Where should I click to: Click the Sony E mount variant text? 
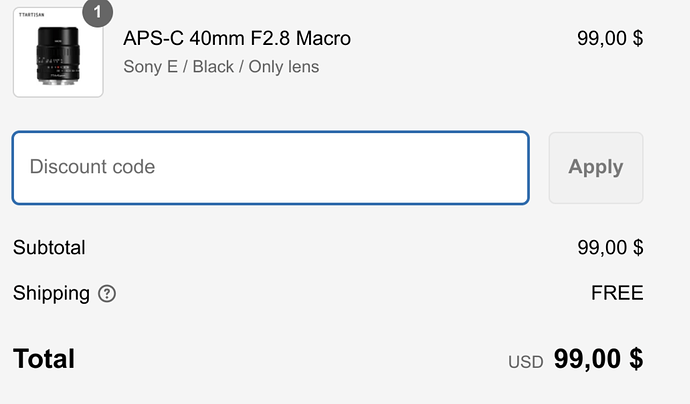tap(150, 67)
